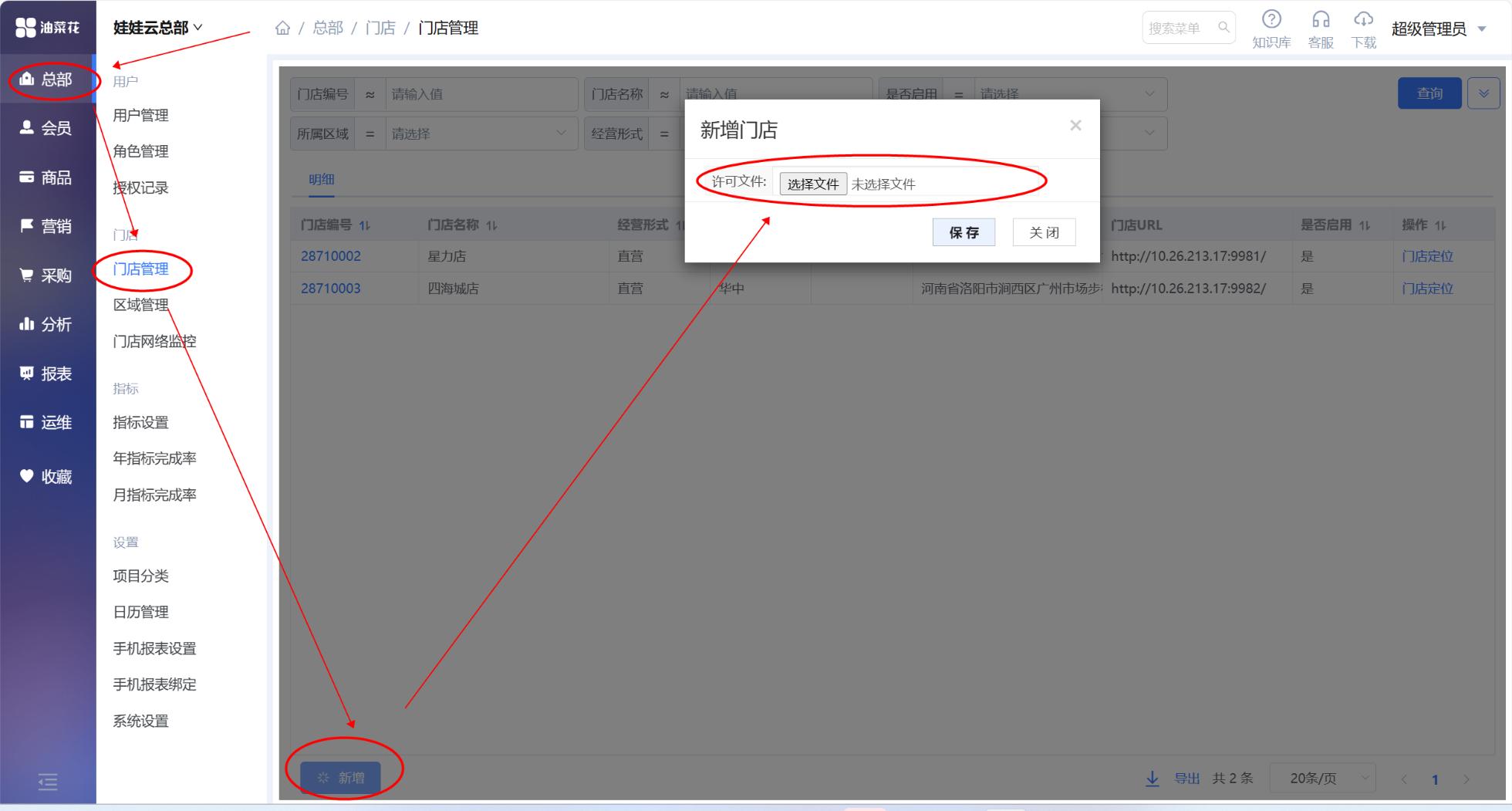This screenshot has width=1512, height=811.
Task: Click 门店定位 for store 28710003
Action: point(1427,289)
